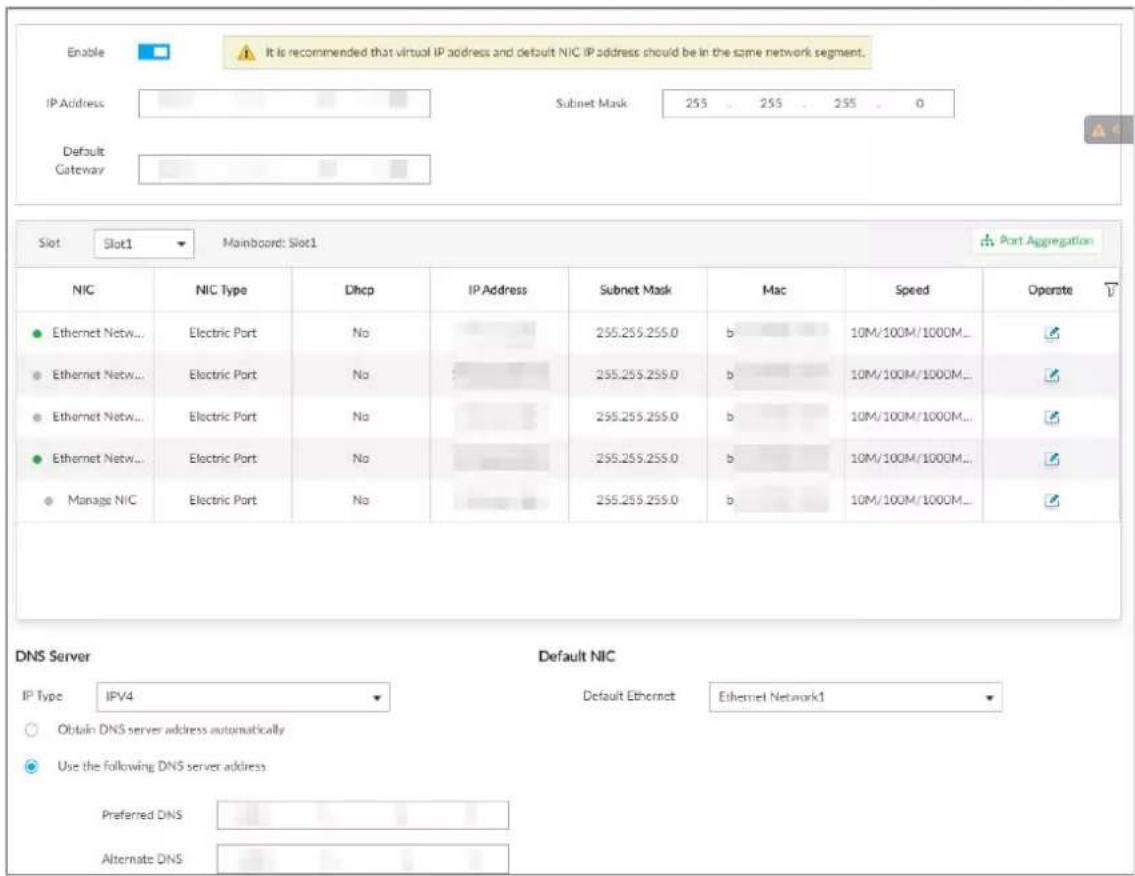Click the Default Gateway input field
This screenshot has width=1135, height=876.
tap(284, 169)
